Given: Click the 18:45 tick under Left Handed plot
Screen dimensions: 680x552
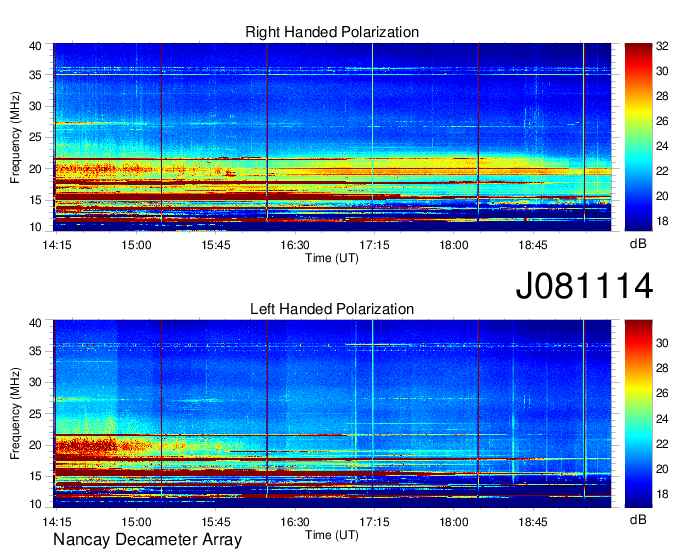Looking at the screenshot, I should coord(533,522).
